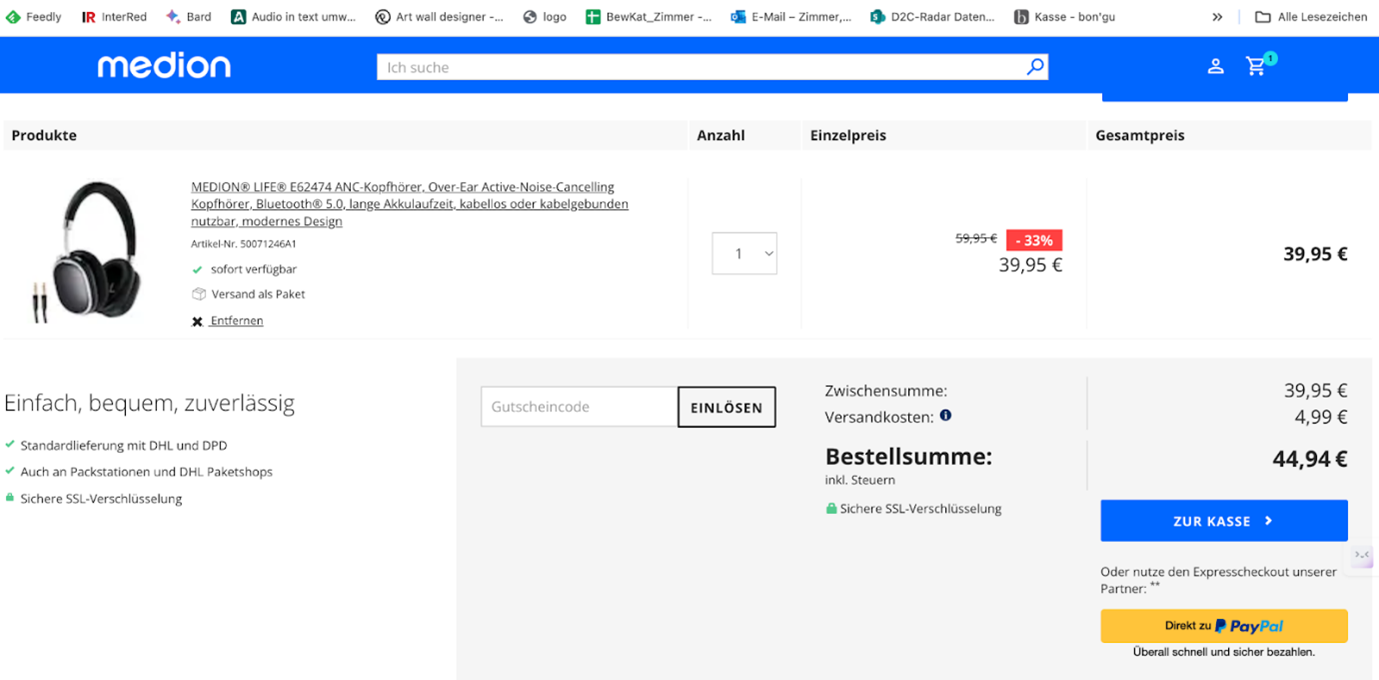Click the Produkte column header

(44, 135)
